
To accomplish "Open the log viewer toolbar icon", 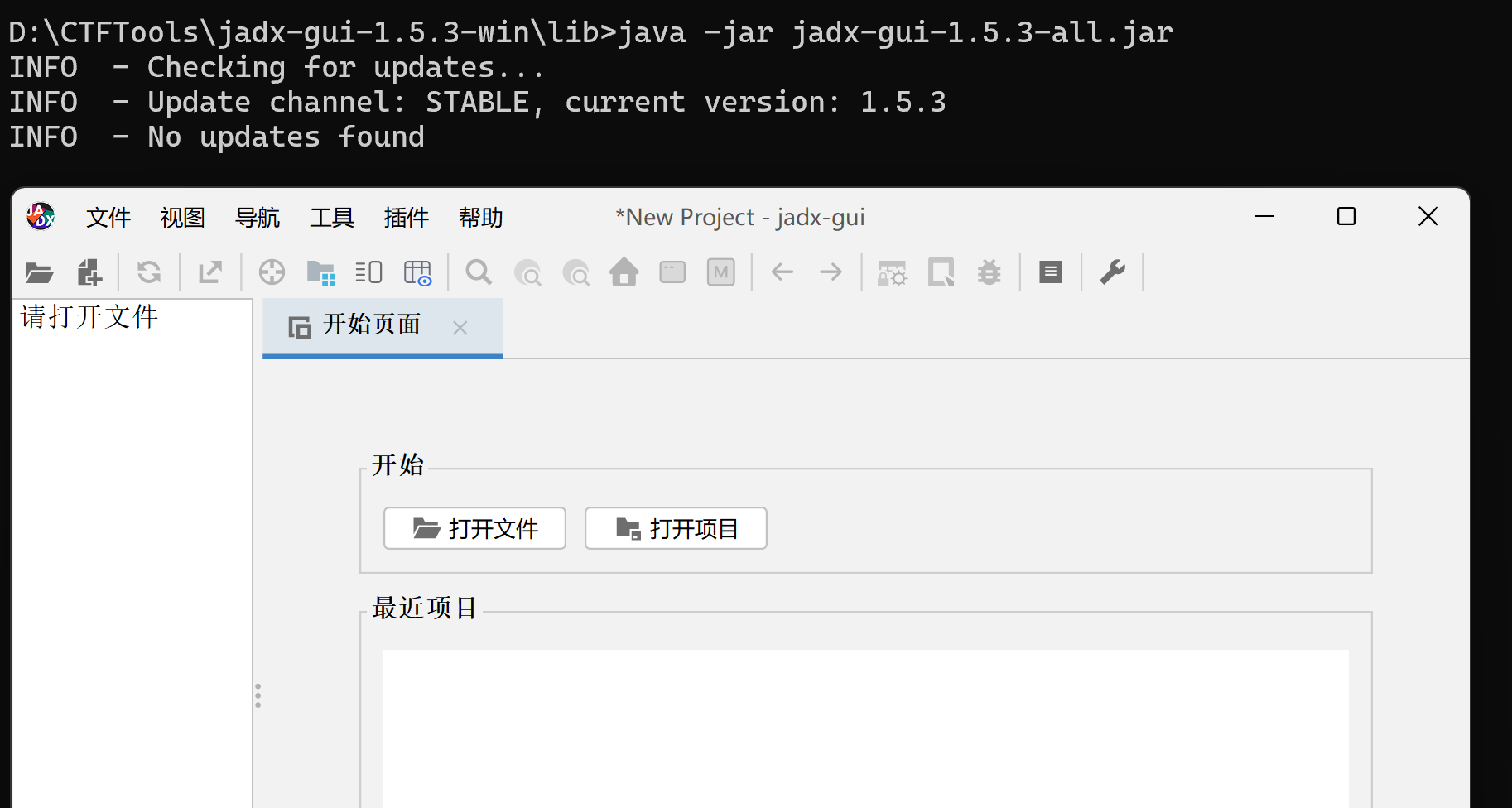I will point(1051,272).
